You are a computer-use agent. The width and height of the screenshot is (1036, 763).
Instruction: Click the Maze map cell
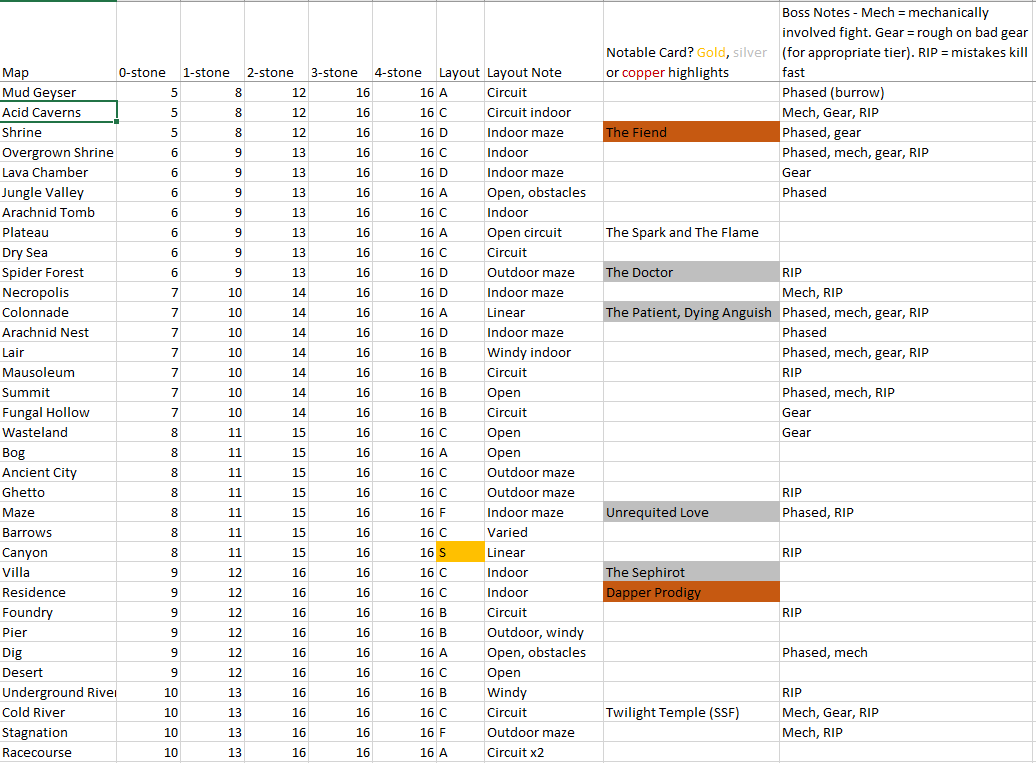click(x=58, y=512)
